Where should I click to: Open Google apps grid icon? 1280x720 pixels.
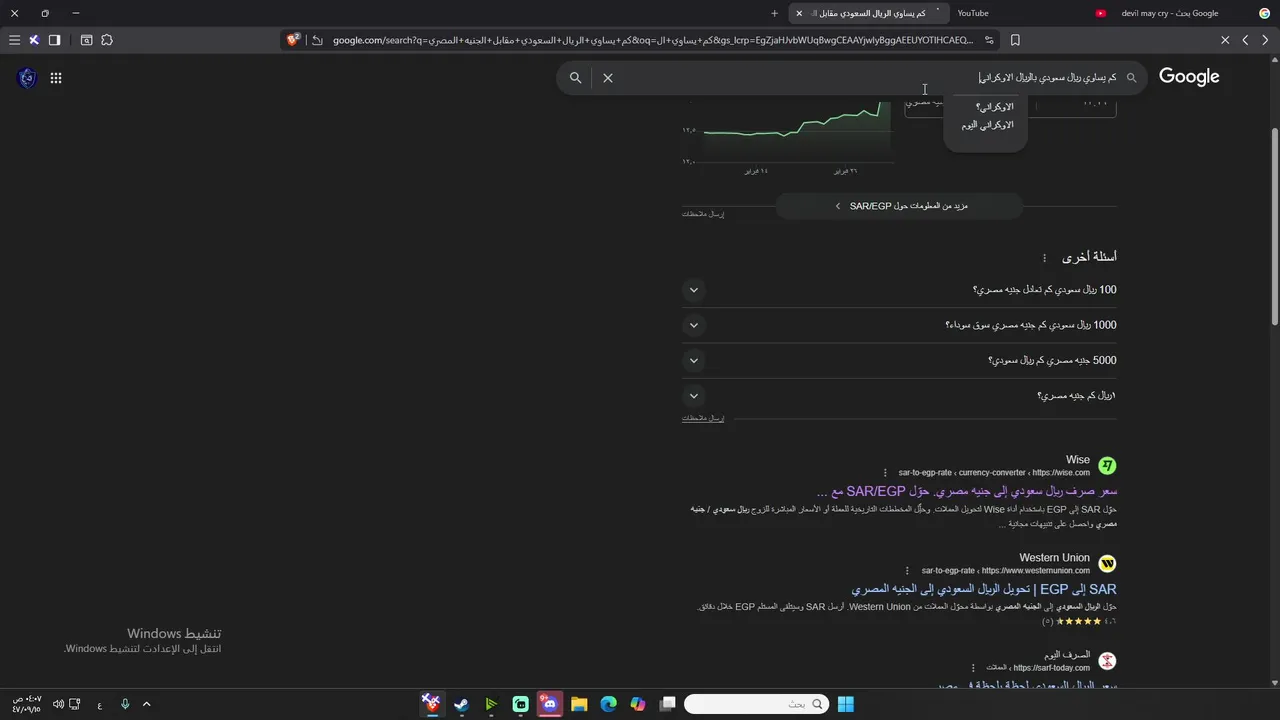pos(56,78)
